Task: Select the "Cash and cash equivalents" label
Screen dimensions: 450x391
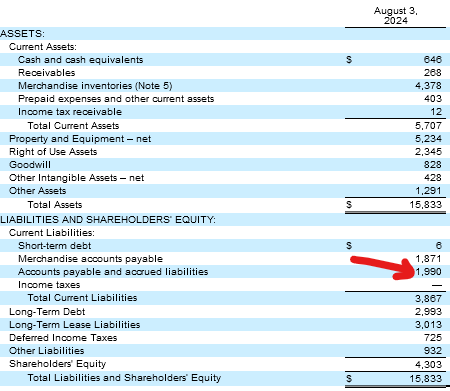Action: pos(80,60)
